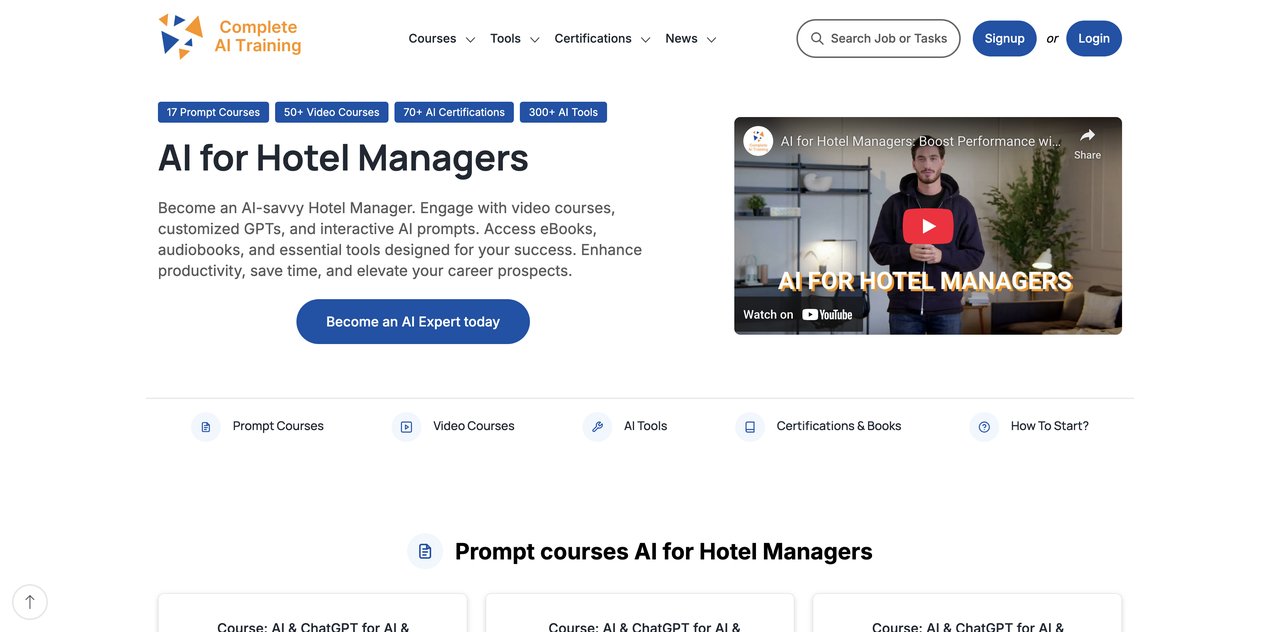Click the Certifications & Books book icon
This screenshot has height=632, width=1280.
point(750,427)
